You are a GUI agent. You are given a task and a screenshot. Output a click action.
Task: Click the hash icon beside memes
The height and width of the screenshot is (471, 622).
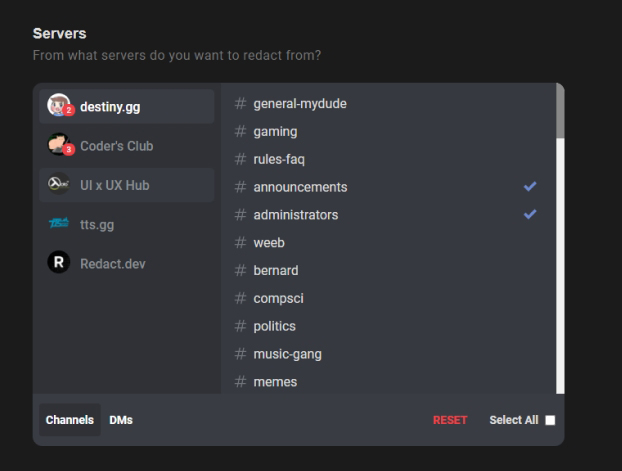tap(240, 382)
